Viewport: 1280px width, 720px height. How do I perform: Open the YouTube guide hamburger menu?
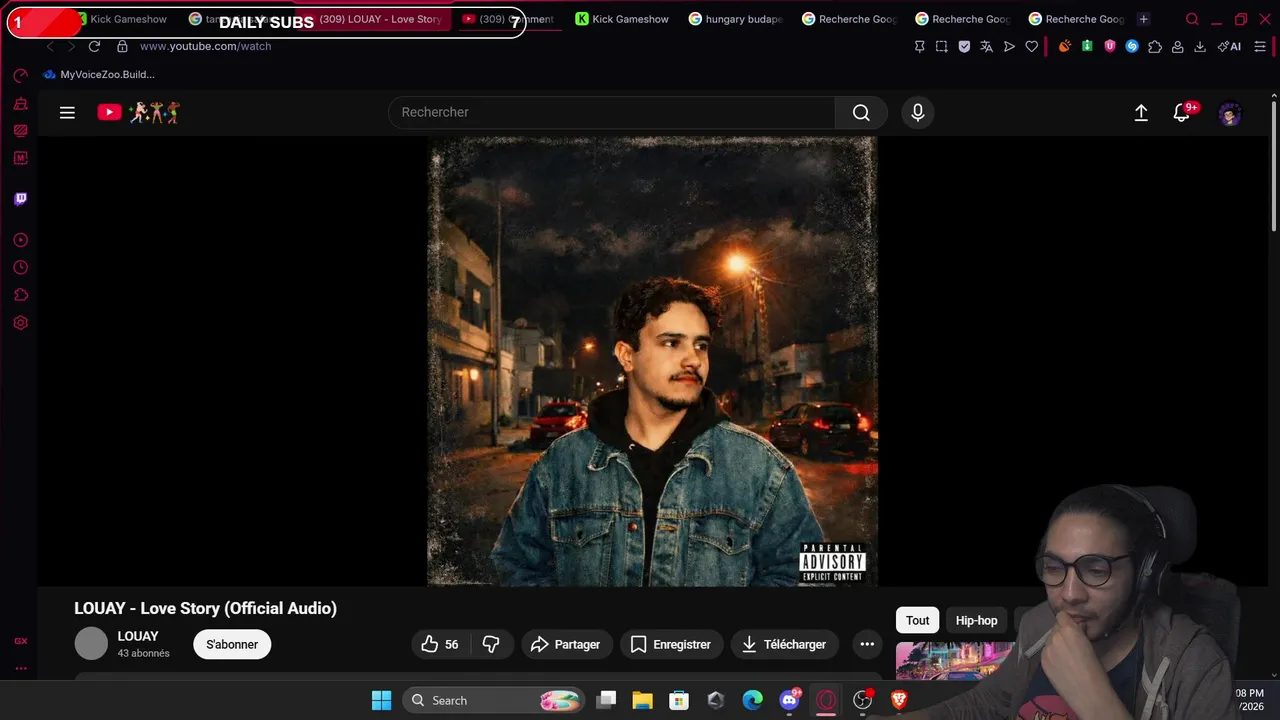(67, 113)
